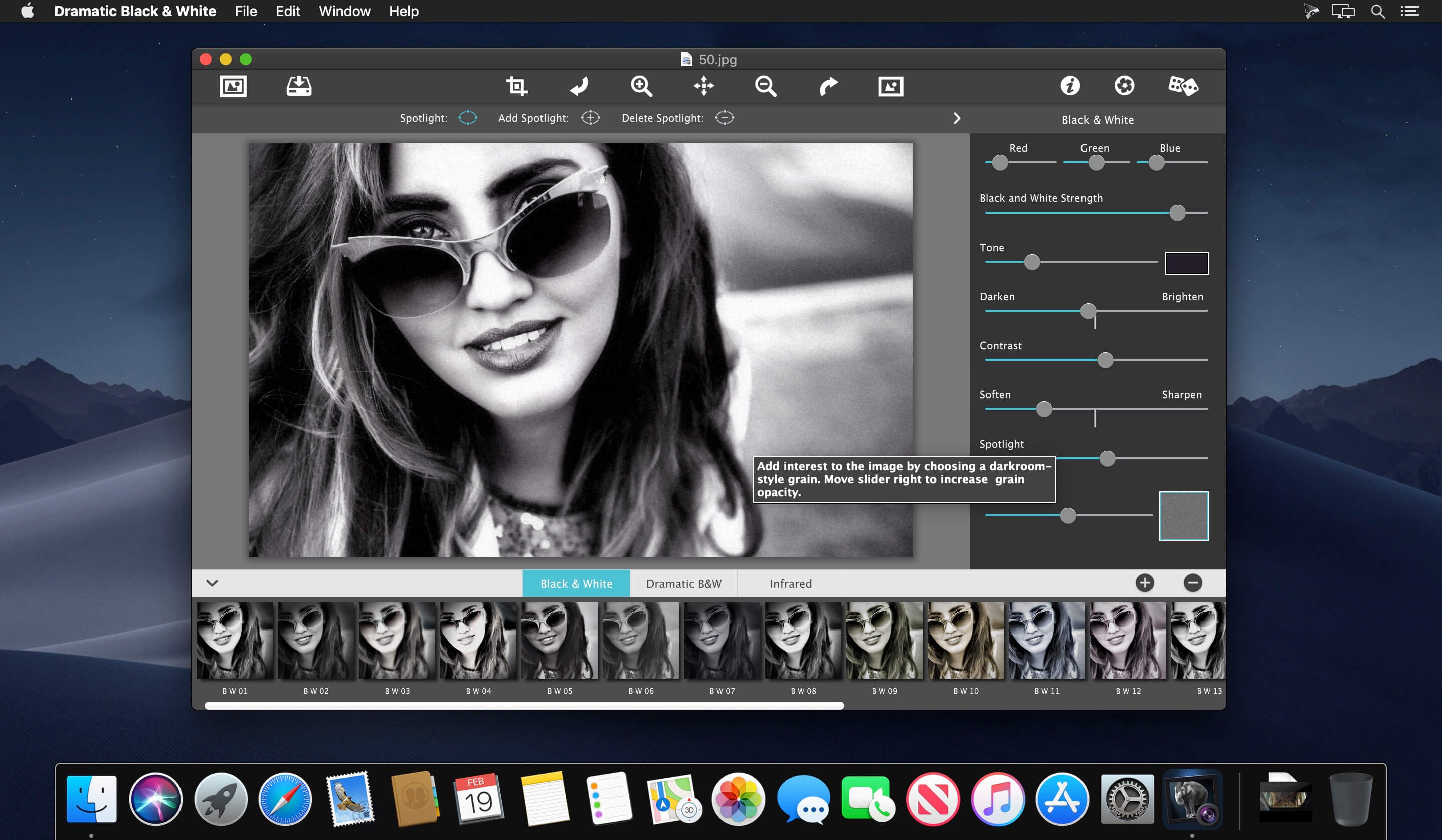Open the info icon
Image resolution: width=1442 pixels, height=840 pixels.
point(1070,86)
